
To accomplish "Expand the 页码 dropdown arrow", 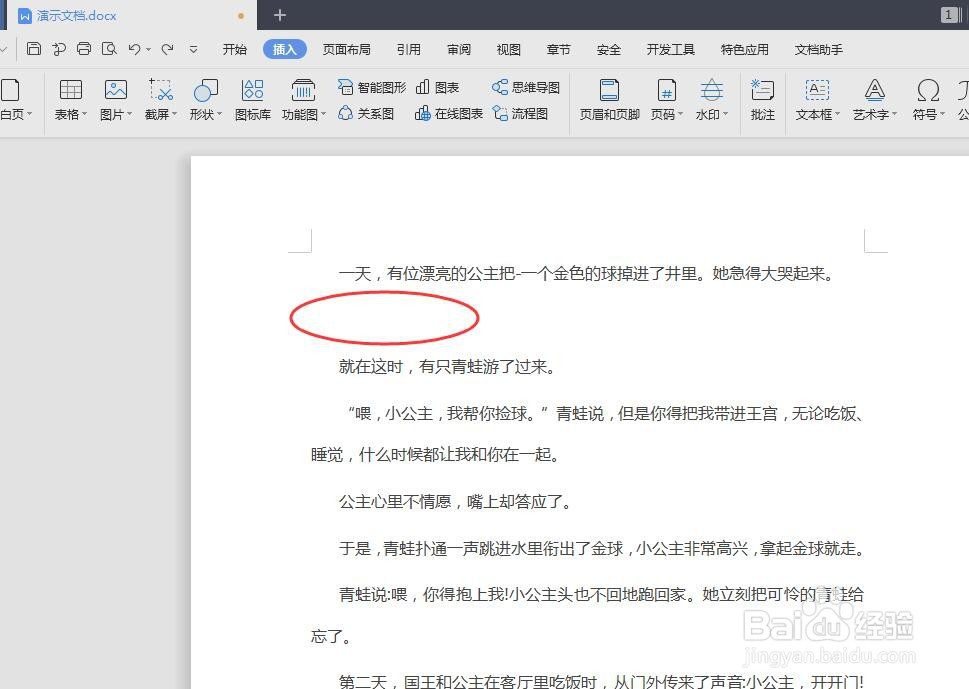I will [680, 114].
